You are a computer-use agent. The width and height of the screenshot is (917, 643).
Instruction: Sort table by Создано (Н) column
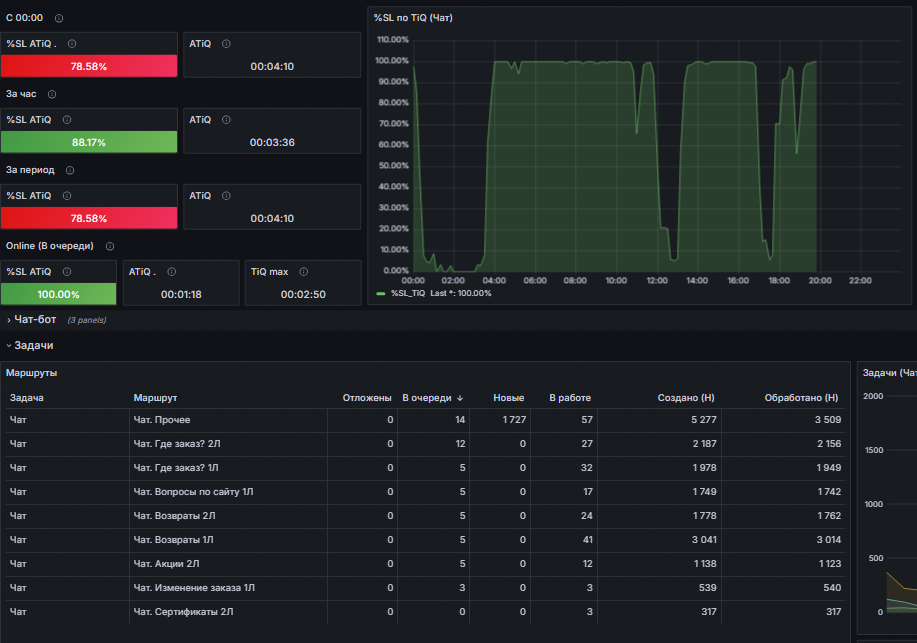686,398
